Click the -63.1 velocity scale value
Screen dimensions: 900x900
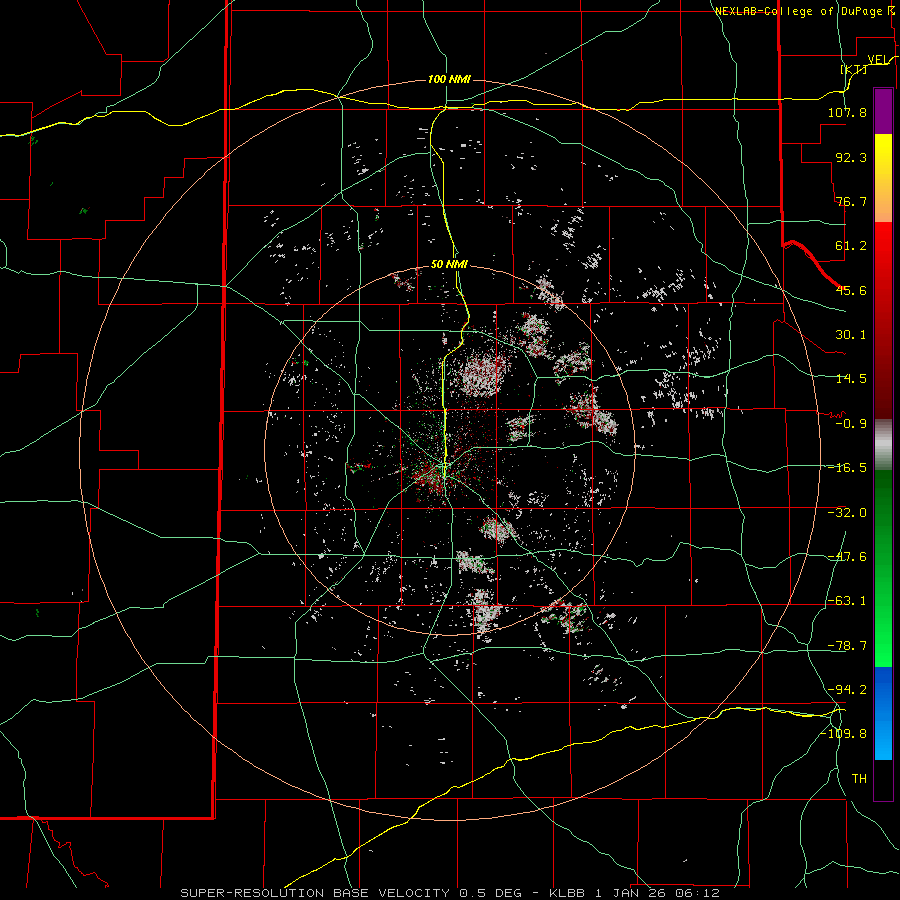click(847, 601)
